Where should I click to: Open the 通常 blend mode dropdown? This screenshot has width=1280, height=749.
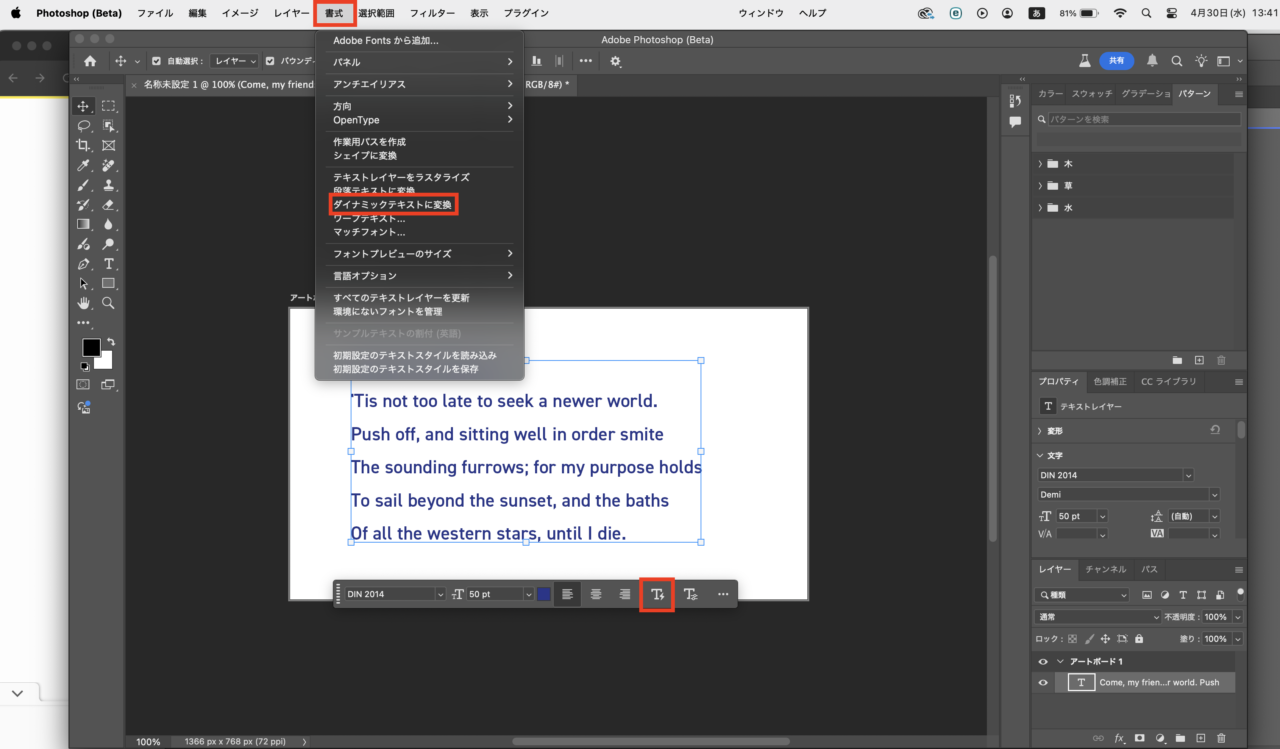[x=1099, y=617]
